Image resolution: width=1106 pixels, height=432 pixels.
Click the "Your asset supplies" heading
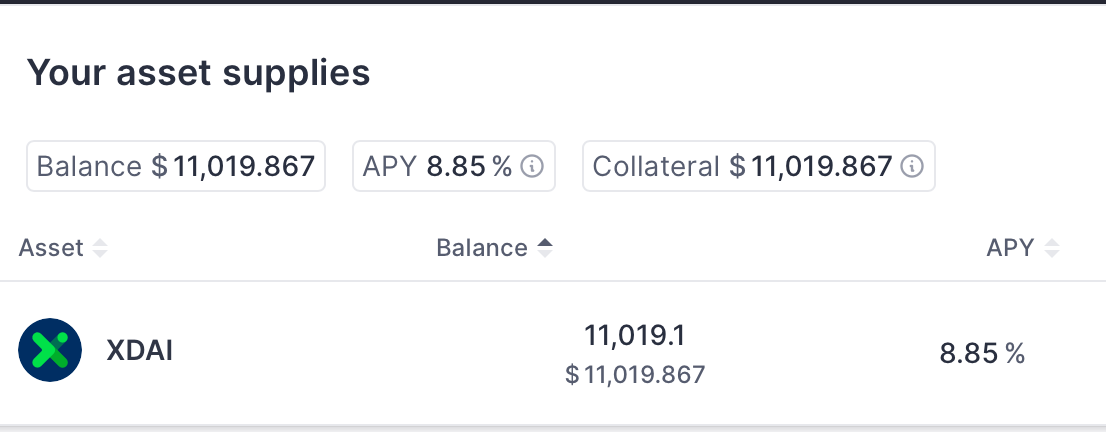click(198, 73)
